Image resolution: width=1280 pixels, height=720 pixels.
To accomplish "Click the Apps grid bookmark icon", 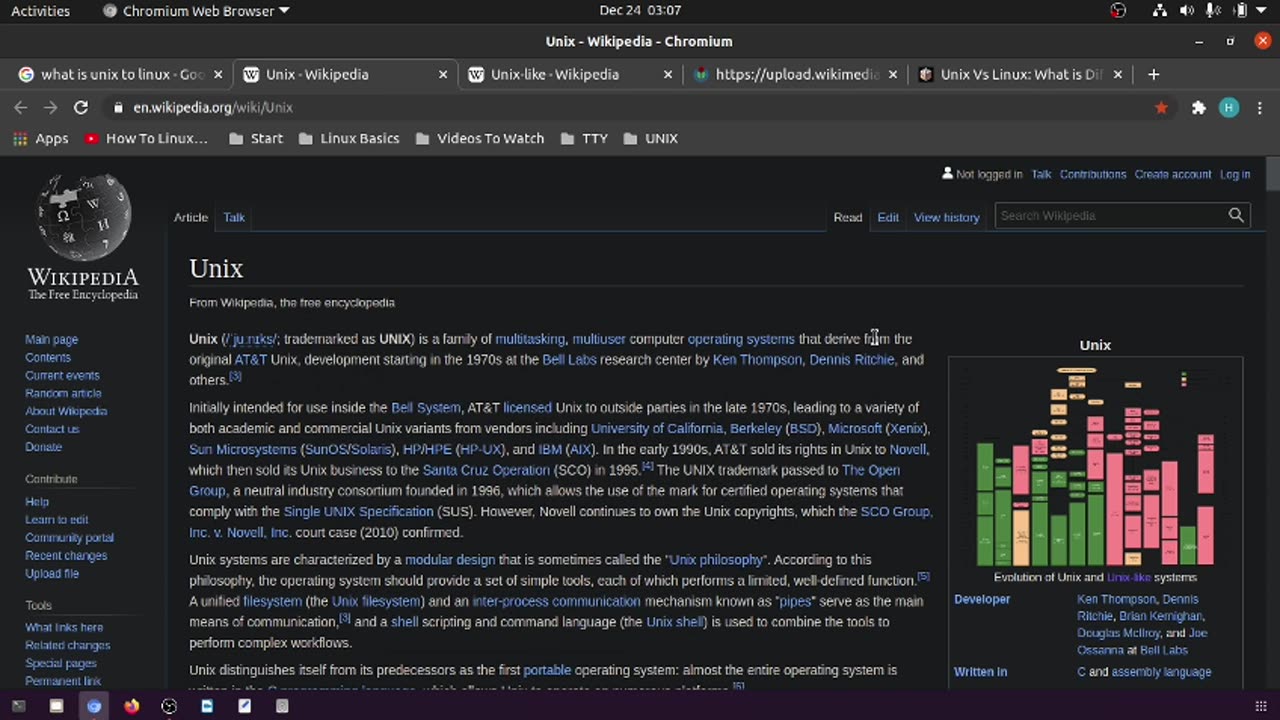I will click(20, 139).
